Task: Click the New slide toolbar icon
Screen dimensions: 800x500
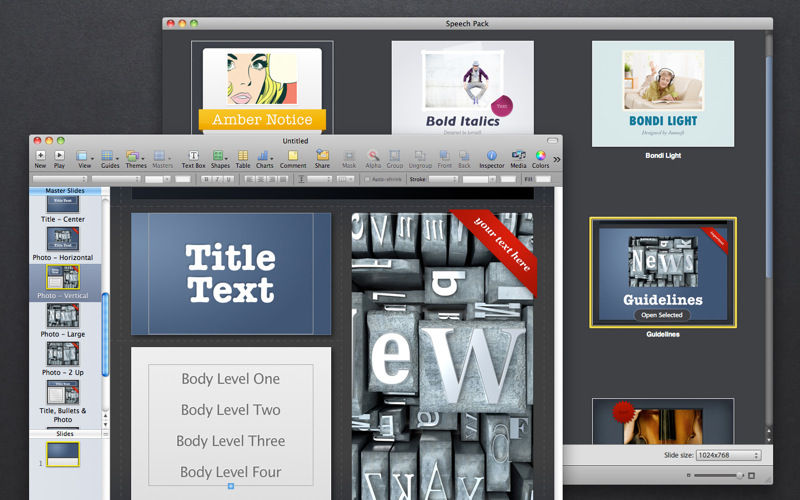Action: (40, 156)
